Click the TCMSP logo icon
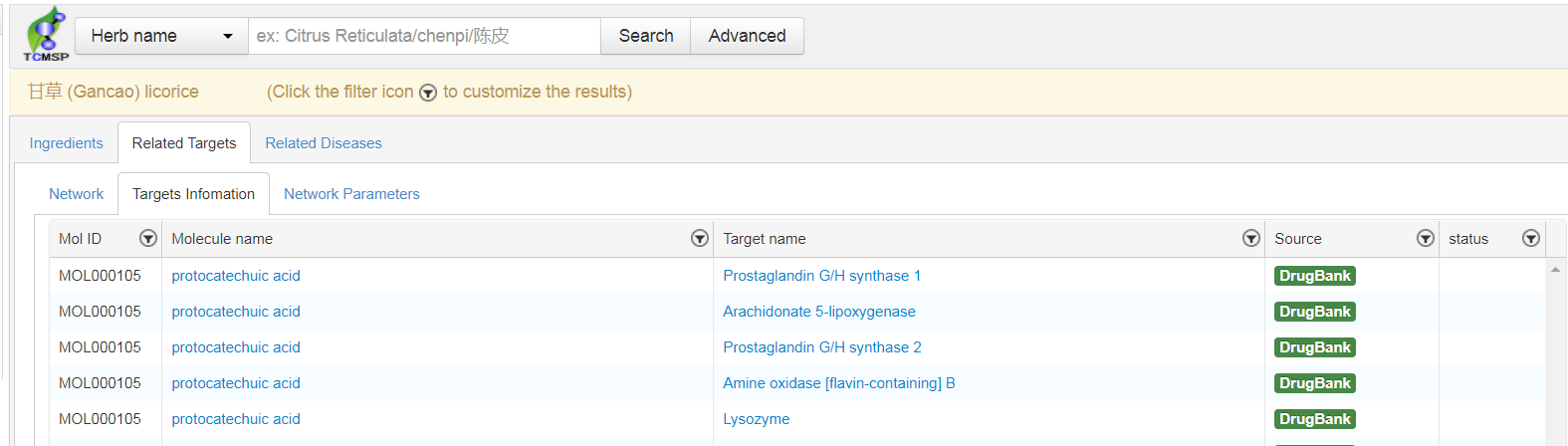Image resolution: width=1568 pixels, height=446 pixels. [x=46, y=34]
